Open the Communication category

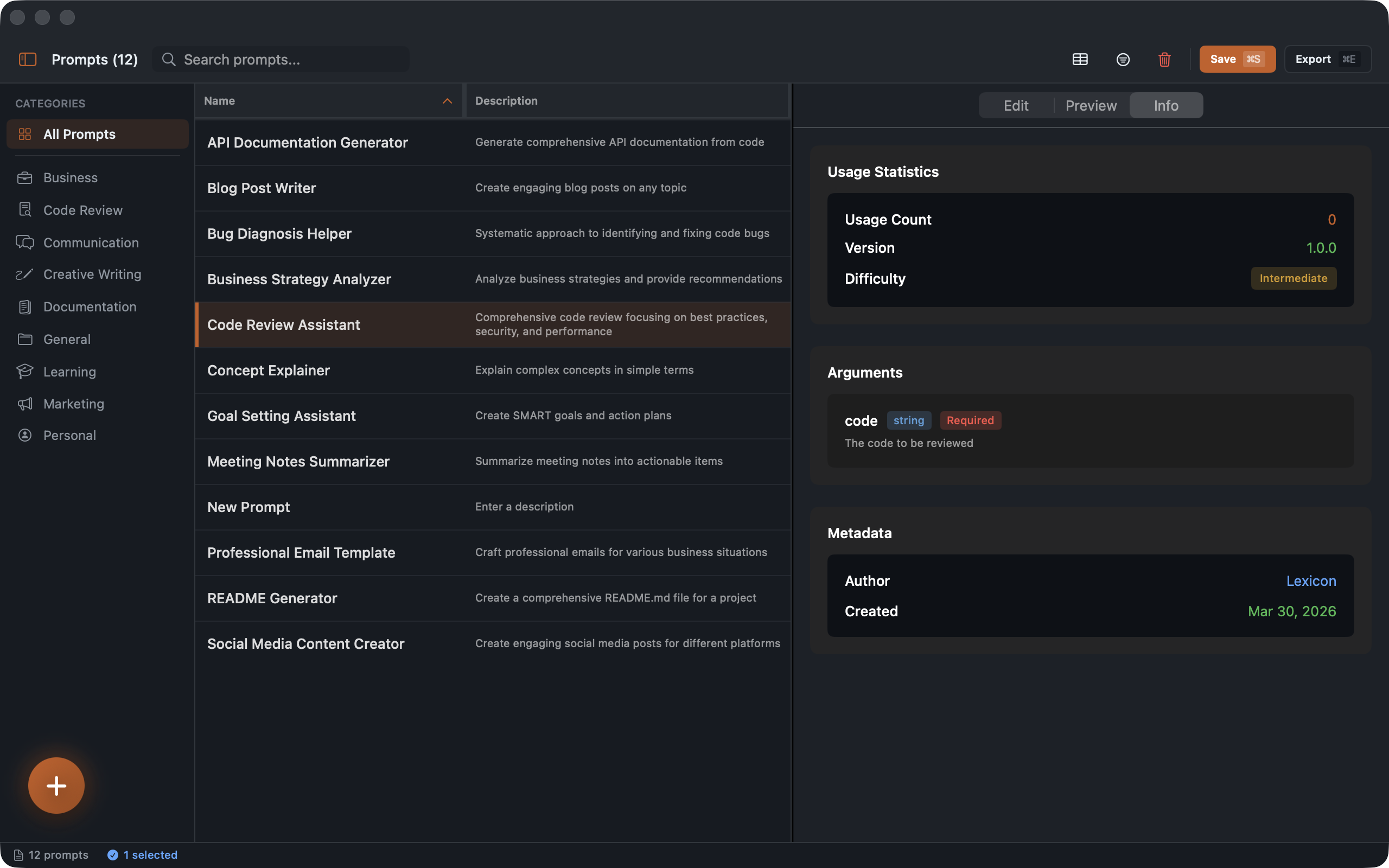[x=97, y=242]
